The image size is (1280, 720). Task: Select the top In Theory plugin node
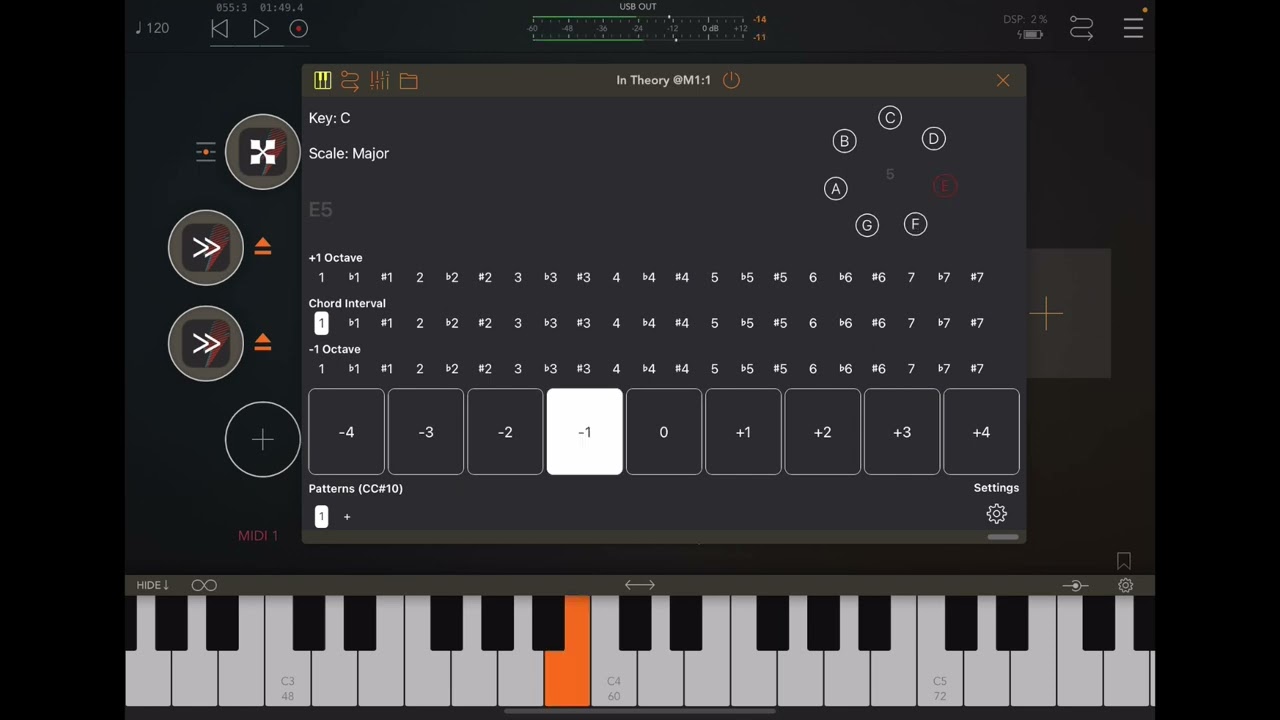tap(262, 152)
